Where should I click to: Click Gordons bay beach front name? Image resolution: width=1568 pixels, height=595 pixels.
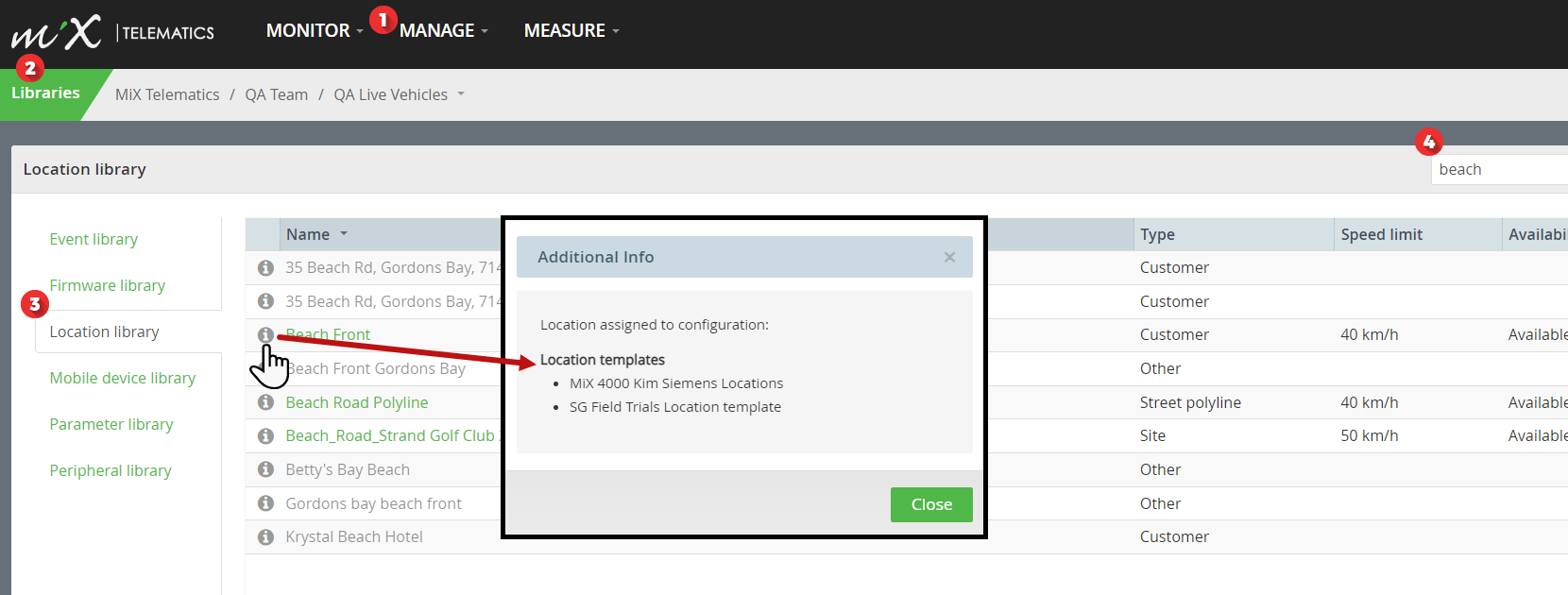pyautogui.click(x=373, y=504)
